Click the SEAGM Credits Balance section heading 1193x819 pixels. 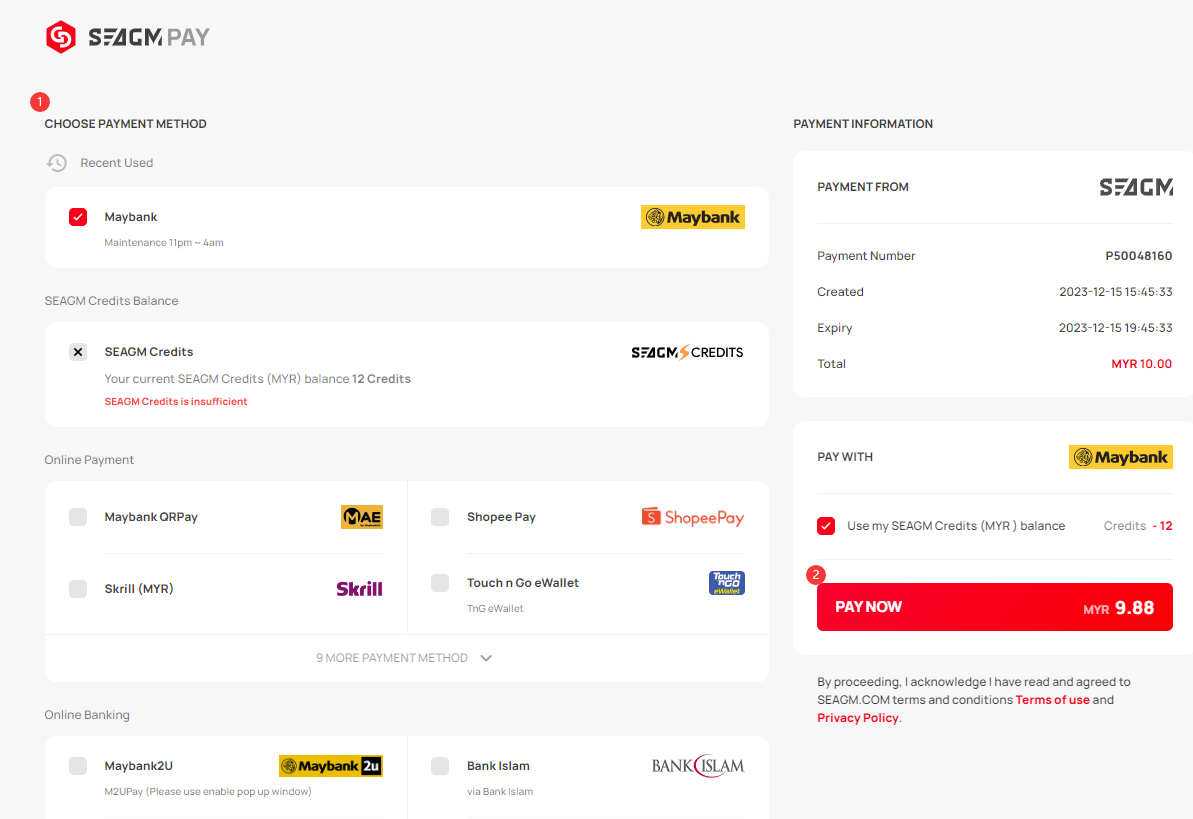point(111,301)
